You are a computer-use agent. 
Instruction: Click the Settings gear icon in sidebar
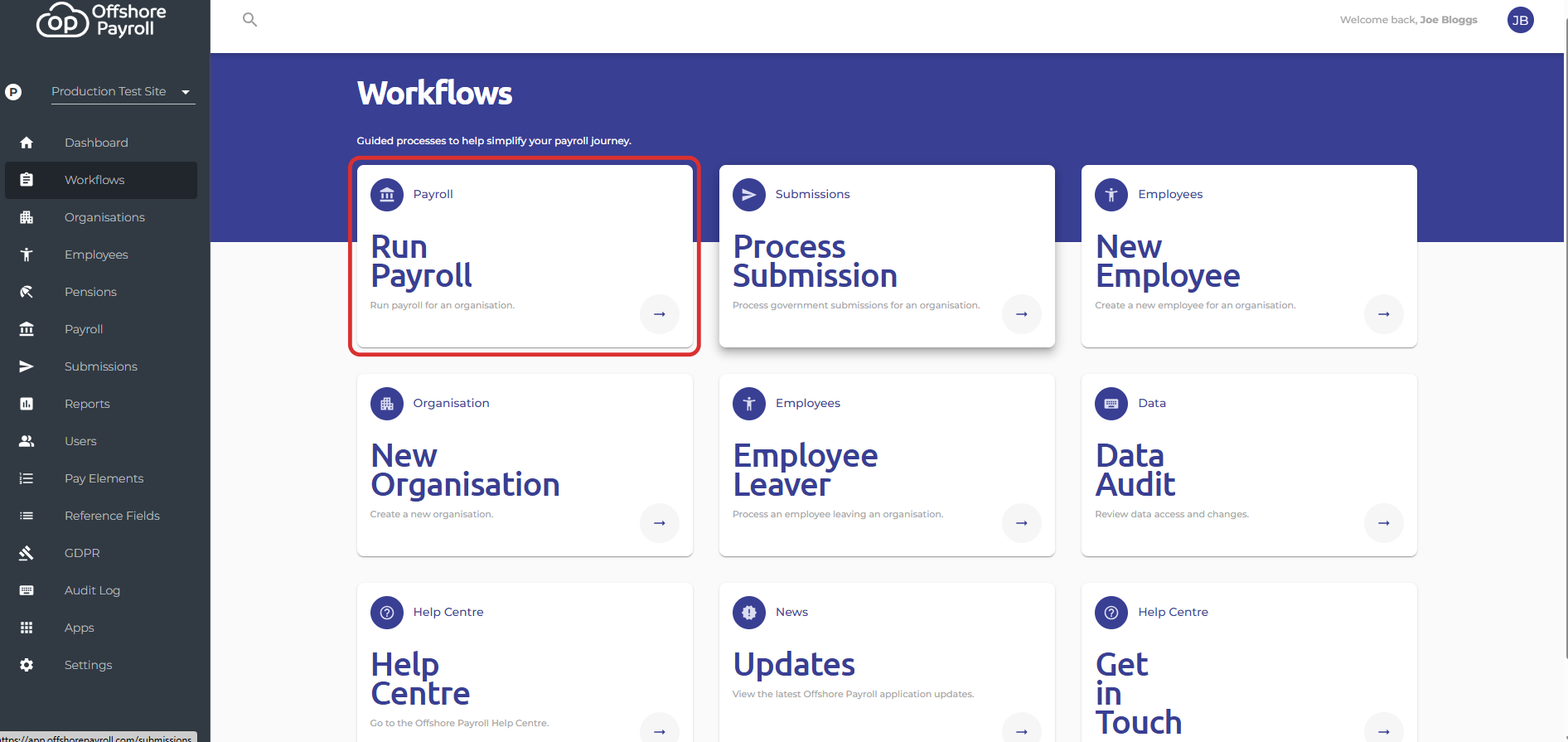point(27,665)
